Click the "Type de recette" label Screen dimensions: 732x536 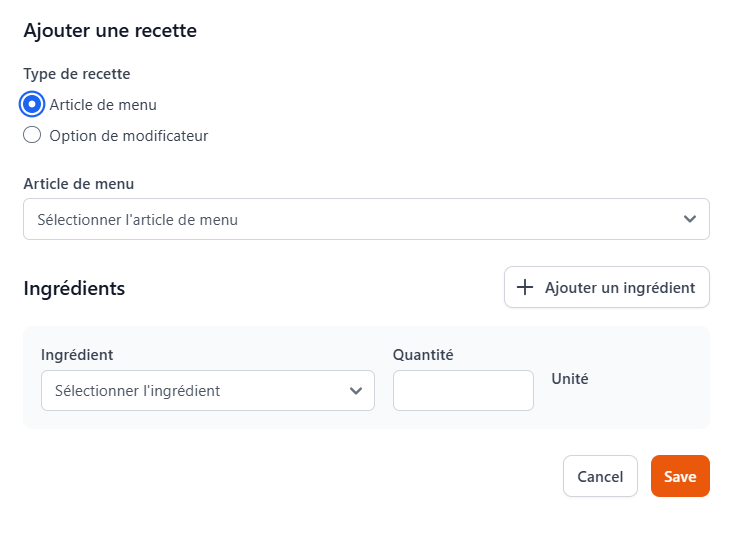(77, 73)
